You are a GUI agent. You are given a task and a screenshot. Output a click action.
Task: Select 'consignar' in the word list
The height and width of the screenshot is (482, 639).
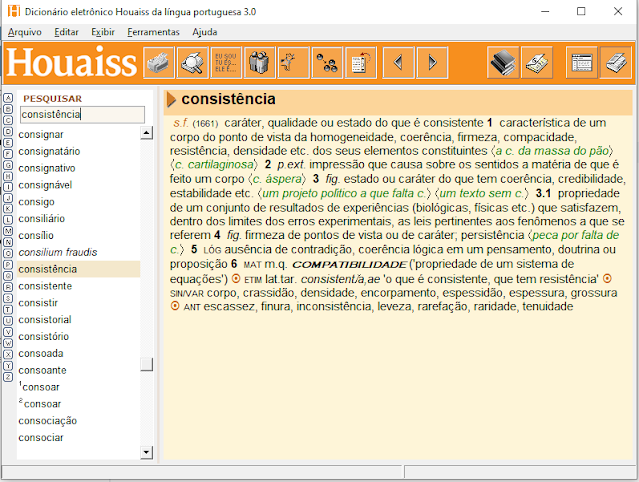pyautogui.click(x=41, y=134)
